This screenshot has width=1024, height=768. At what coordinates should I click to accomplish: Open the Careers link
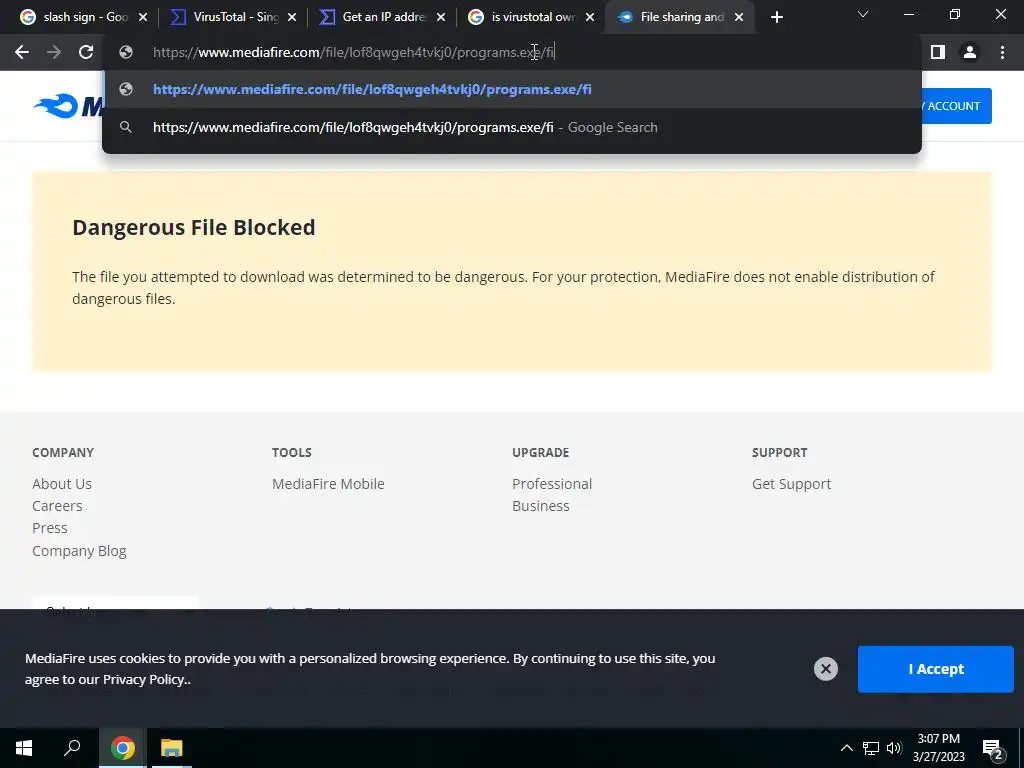click(57, 506)
